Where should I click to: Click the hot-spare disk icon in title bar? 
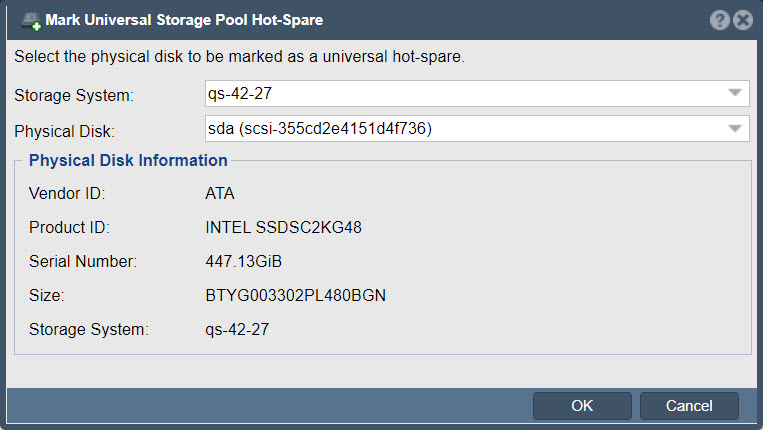click(x=32, y=21)
